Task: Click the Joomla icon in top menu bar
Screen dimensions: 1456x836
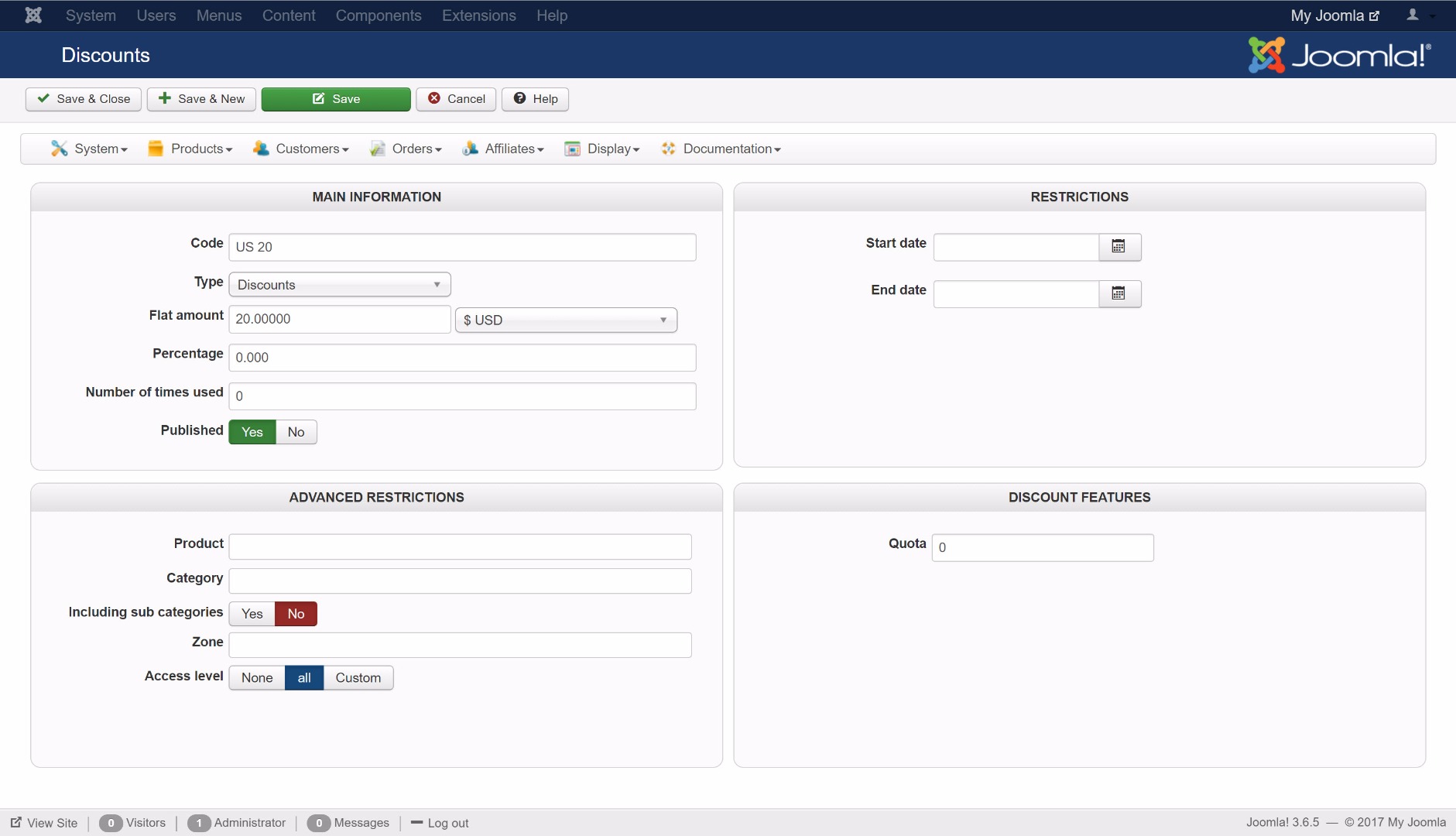Action: 33,15
